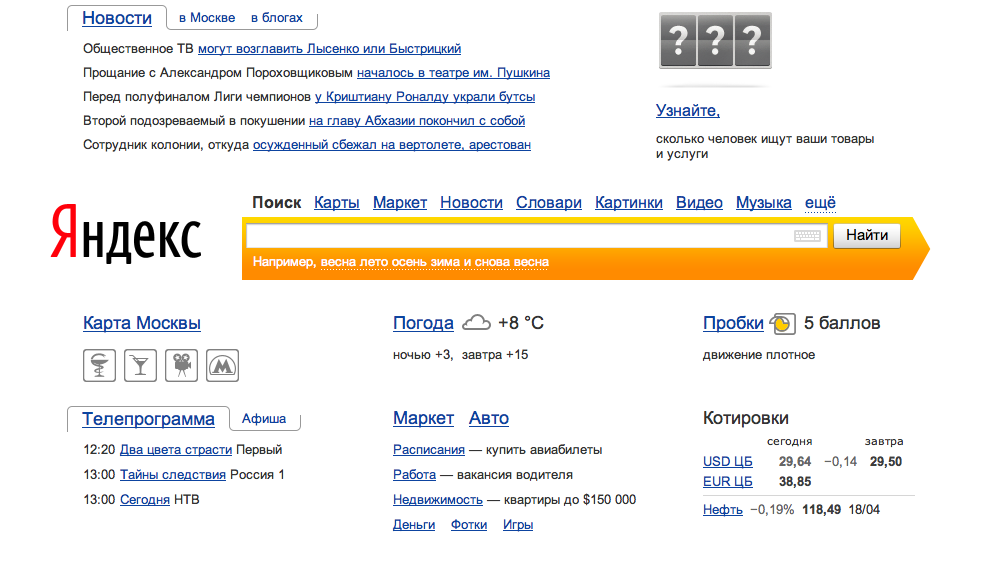Open the Работа jobs link
Image resolution: width=1002 pixels, height=576 pixels.
(414, 475)
